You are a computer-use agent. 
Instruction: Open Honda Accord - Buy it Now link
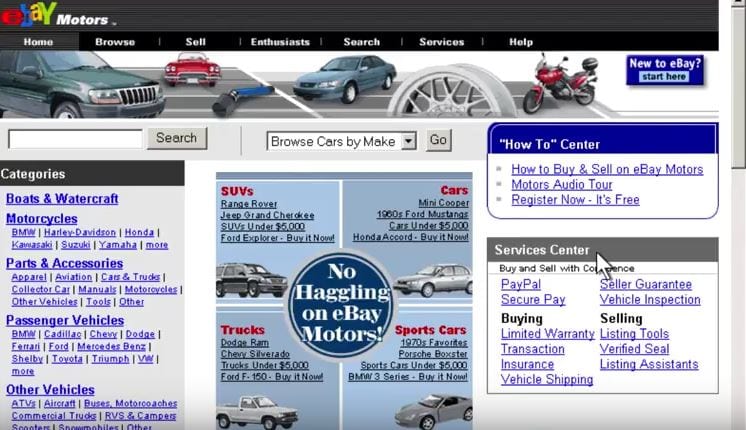411,237
